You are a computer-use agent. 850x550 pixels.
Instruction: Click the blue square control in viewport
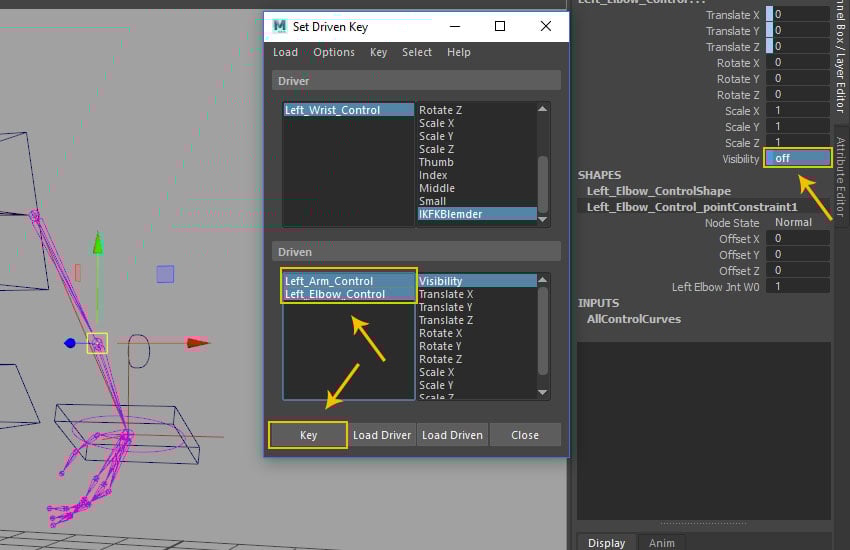click(165, 273)
